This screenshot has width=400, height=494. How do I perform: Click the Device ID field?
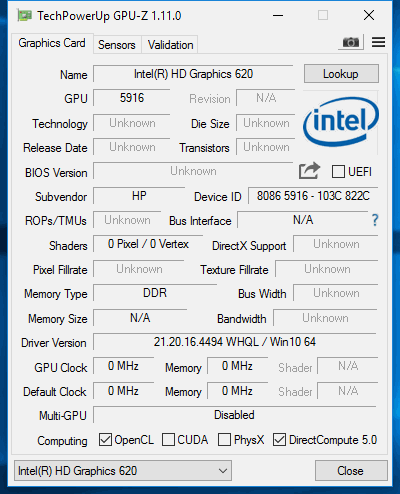313,196
